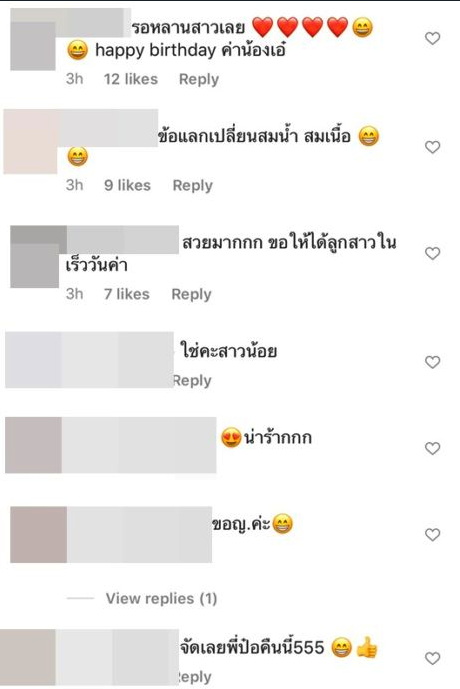Screen dimensions: 460x689
Task: Tap the heart beside the 9 likes comment
Action: click(x=432, y=147)
